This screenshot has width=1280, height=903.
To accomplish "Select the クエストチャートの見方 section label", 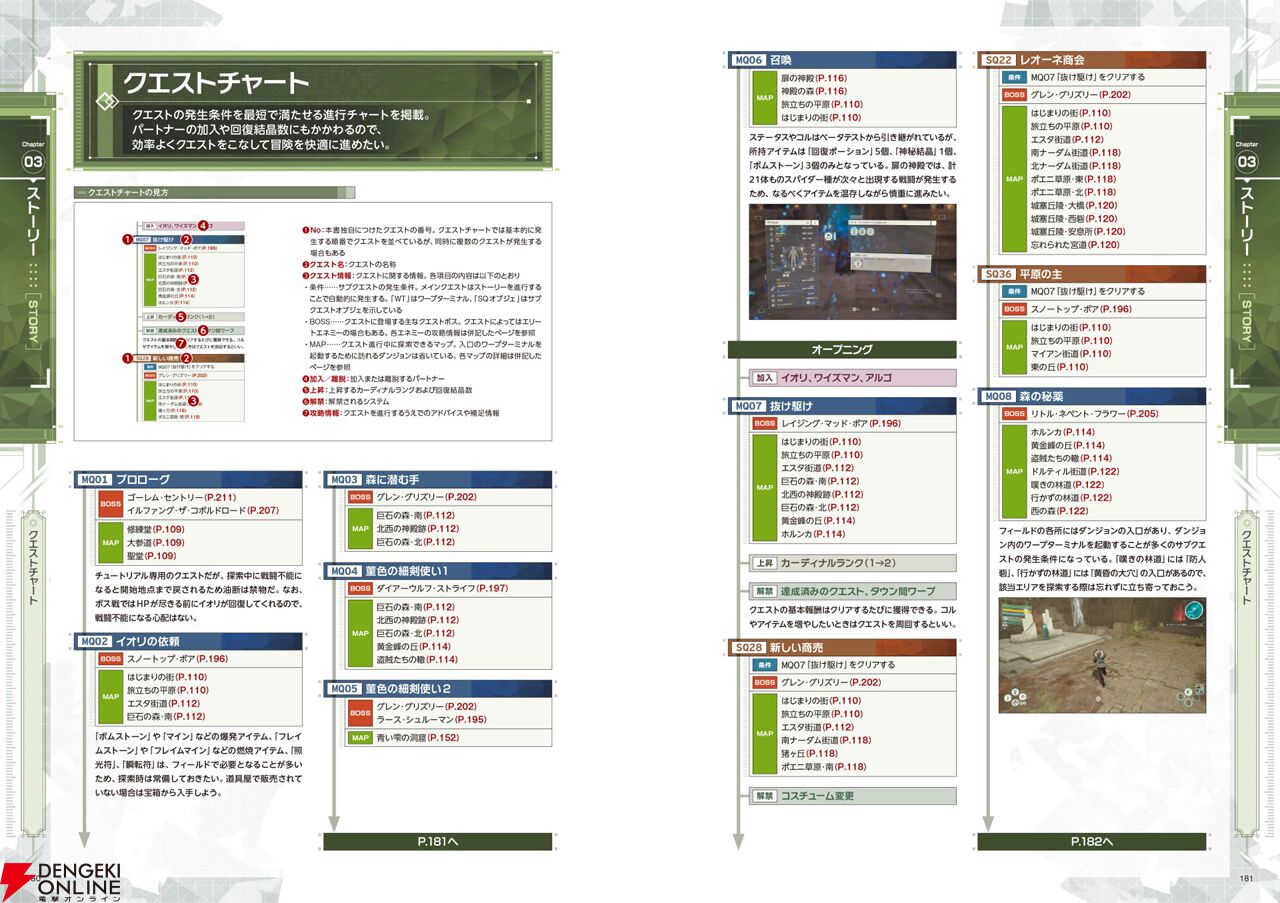I will pos(129,191).
